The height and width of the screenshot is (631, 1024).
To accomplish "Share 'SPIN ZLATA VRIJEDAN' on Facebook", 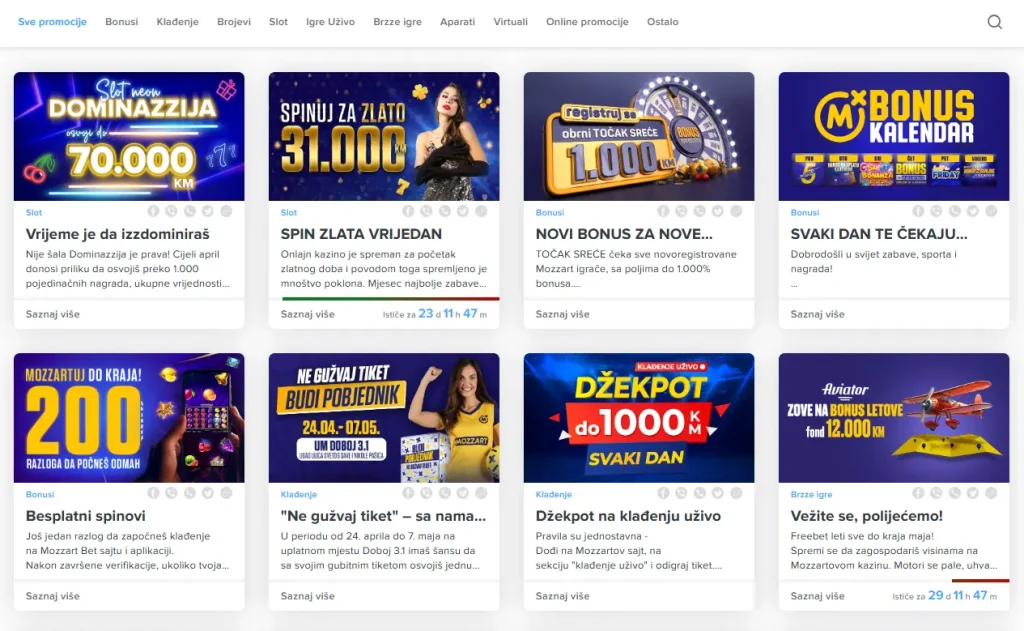I will (408, 211).
